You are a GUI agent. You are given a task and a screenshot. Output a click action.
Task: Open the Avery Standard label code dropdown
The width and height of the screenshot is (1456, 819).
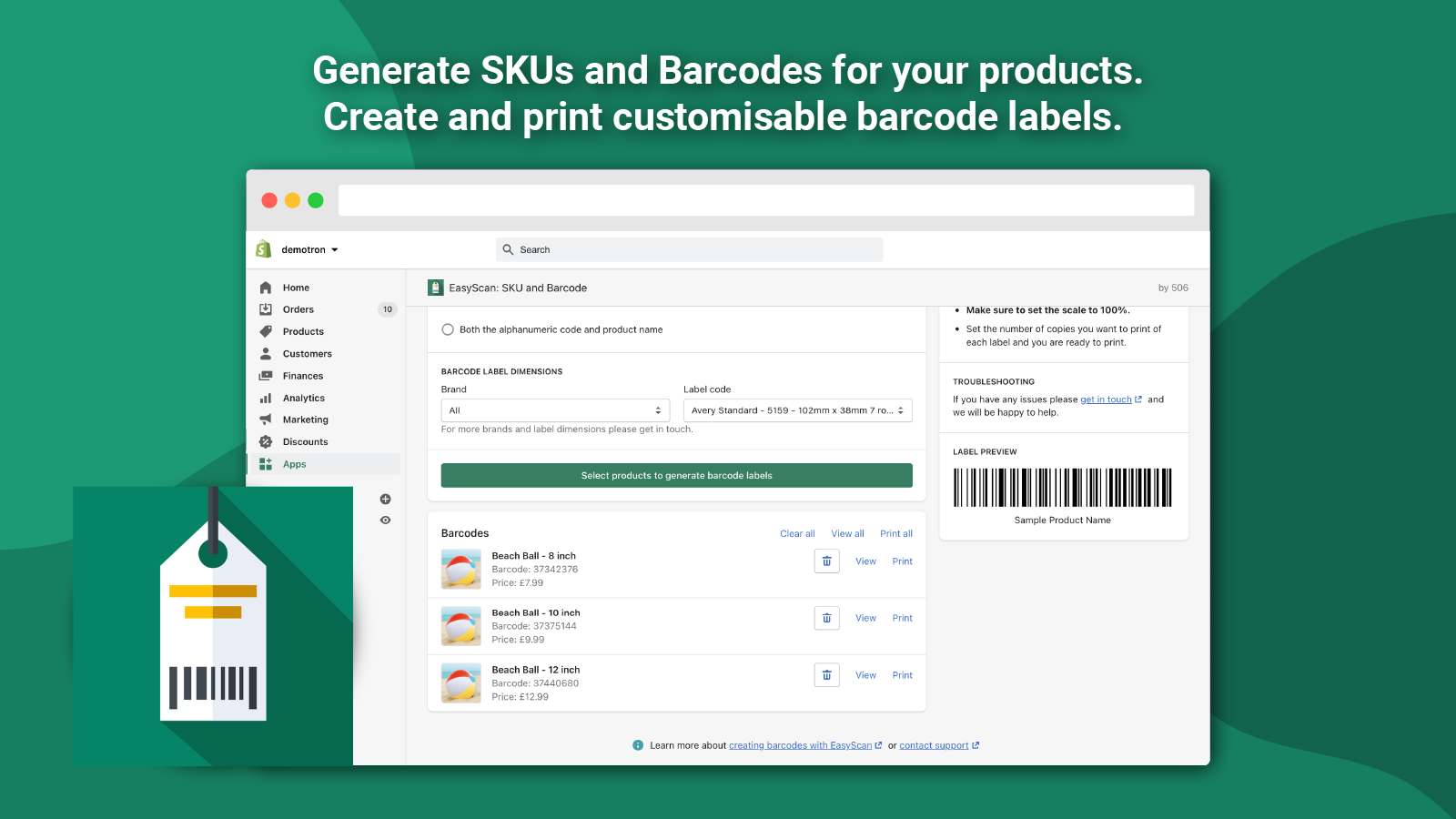(797, 409)
